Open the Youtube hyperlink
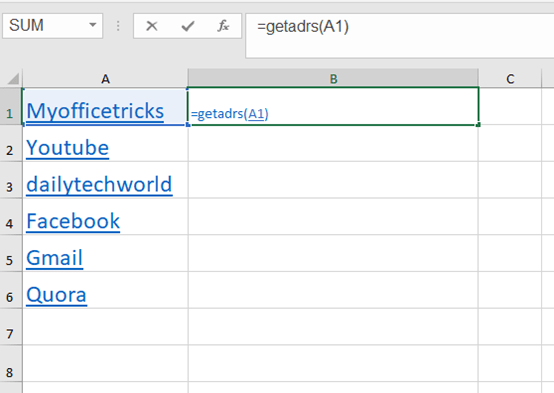Screen dimensions: 554x393 (x=67, y=148)
